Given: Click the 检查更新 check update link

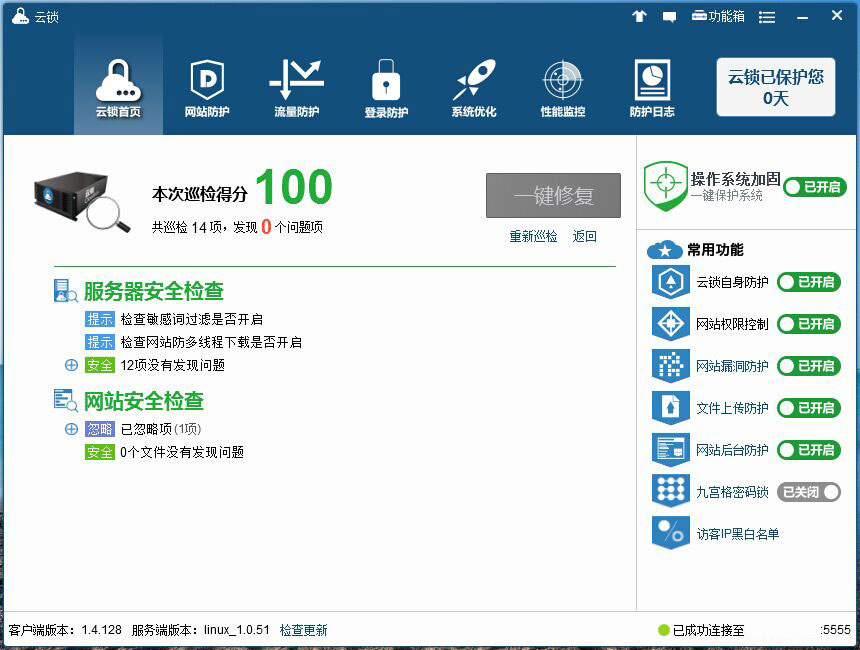Looking at the screenshot, I should point(303,630).
